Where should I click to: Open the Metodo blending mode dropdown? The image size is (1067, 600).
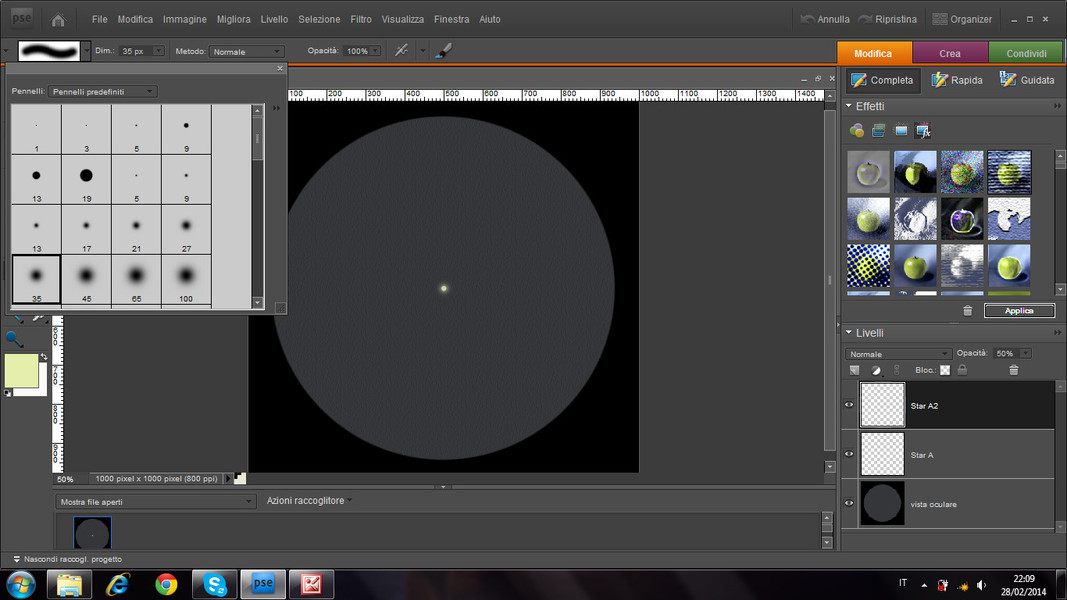pyautogui.click(x=246, y=51)
